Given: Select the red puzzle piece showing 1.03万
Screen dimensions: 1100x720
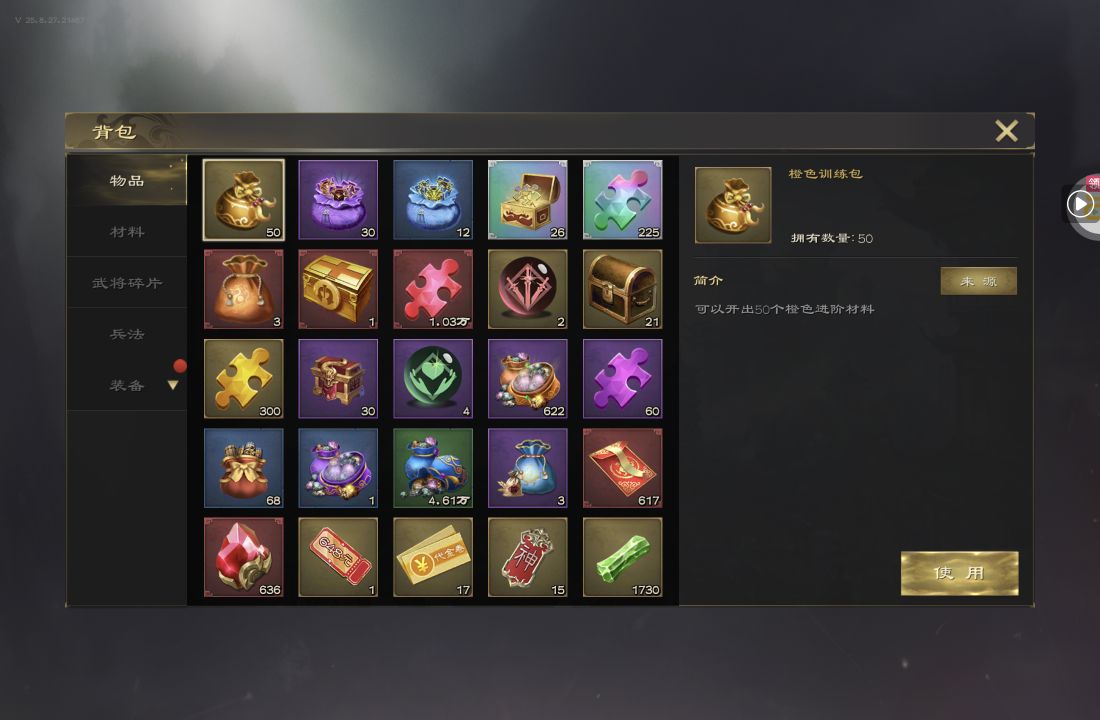Looking at the screenshot, I should 433,289.
